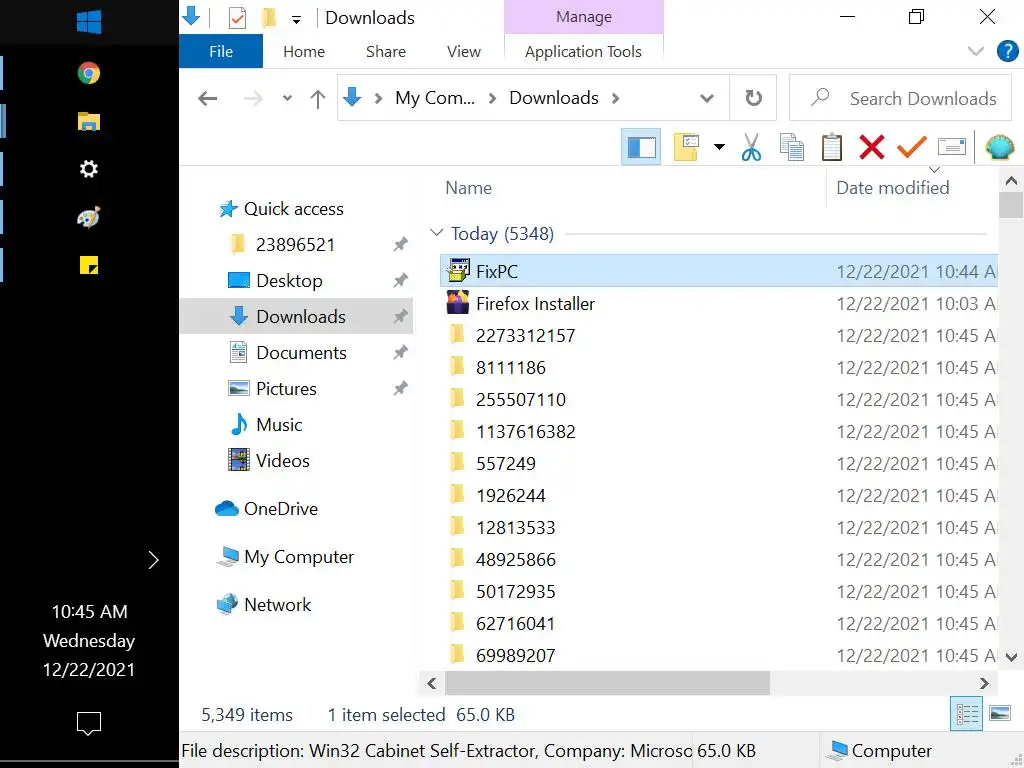Expand the chevron after Downloads breadcrumb
Image resolution: width=1024 pixels, height=768 pixels.
click(x=615, y=98)
